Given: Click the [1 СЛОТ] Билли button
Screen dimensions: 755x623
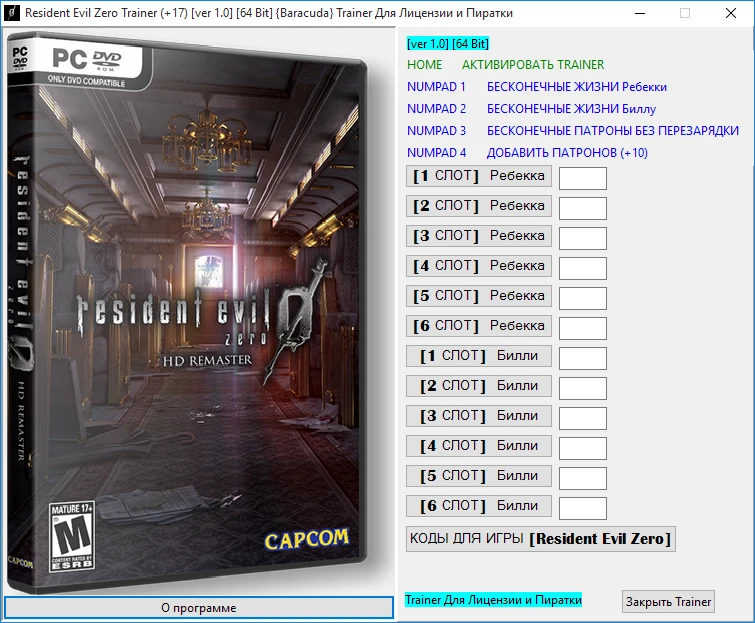Looking at the screenshot, I should click(479, 356).
